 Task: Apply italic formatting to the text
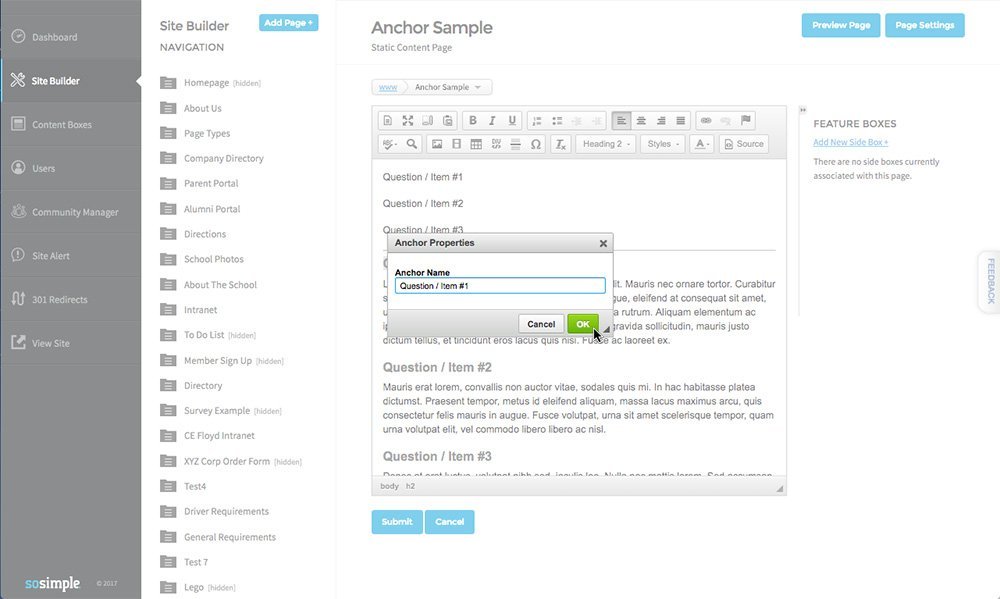(x=492, y=121)
